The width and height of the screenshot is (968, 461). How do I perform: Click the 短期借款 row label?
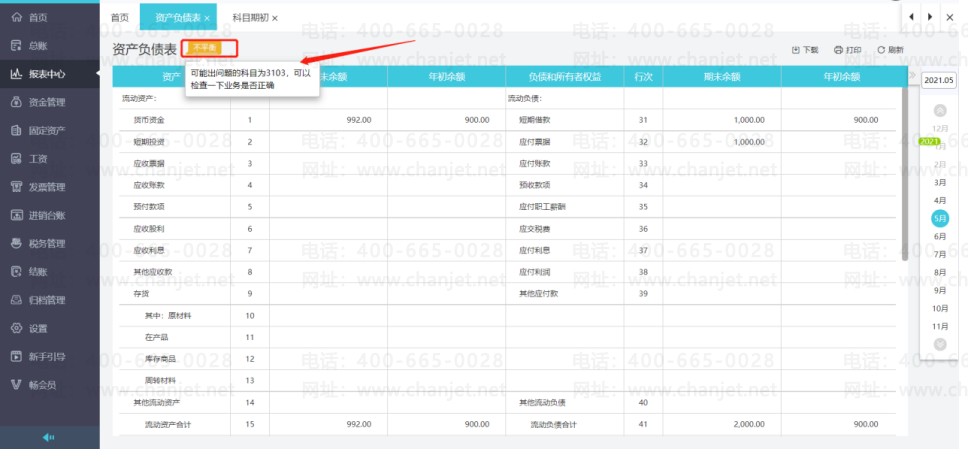click(x=535, y=120)
